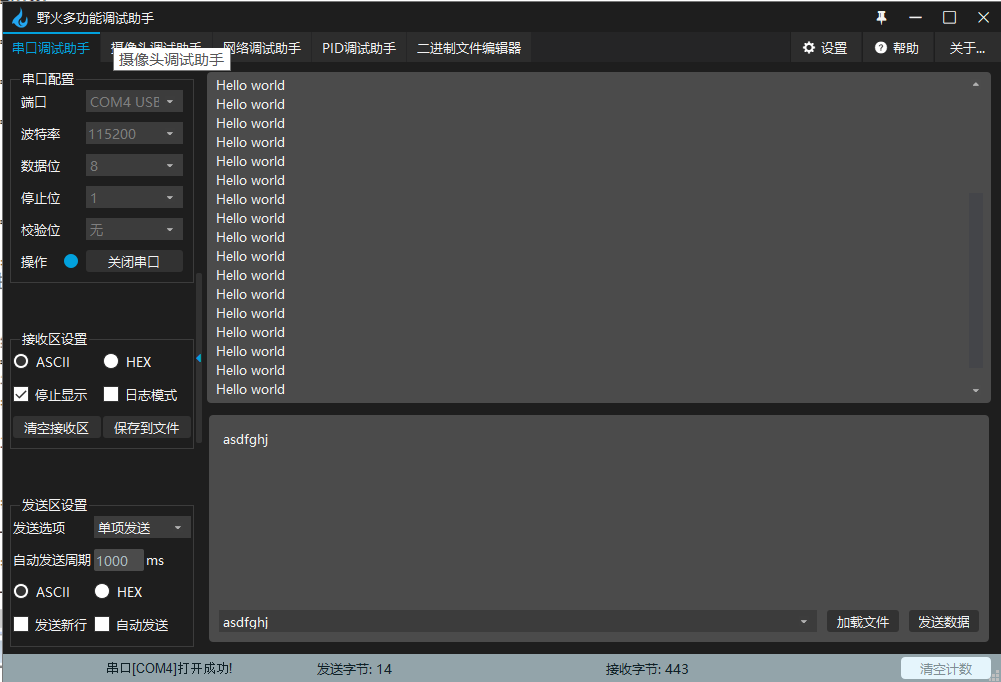Image resolution: width=1001 pixels, height=682 pixels.
Task: Click 保存到文件 button
Action: click(x=147, y=427)
